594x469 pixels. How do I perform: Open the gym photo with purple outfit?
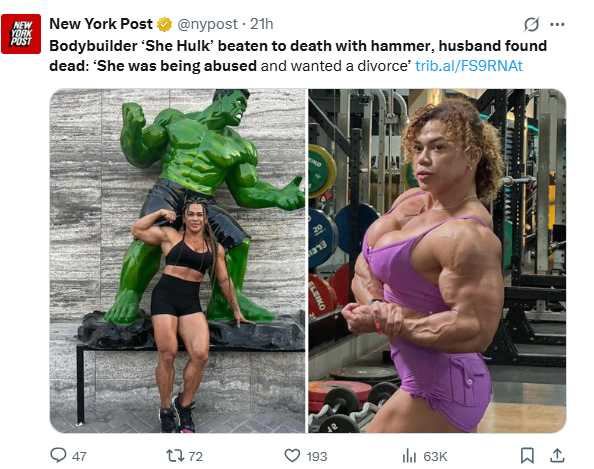coord(437,261)
